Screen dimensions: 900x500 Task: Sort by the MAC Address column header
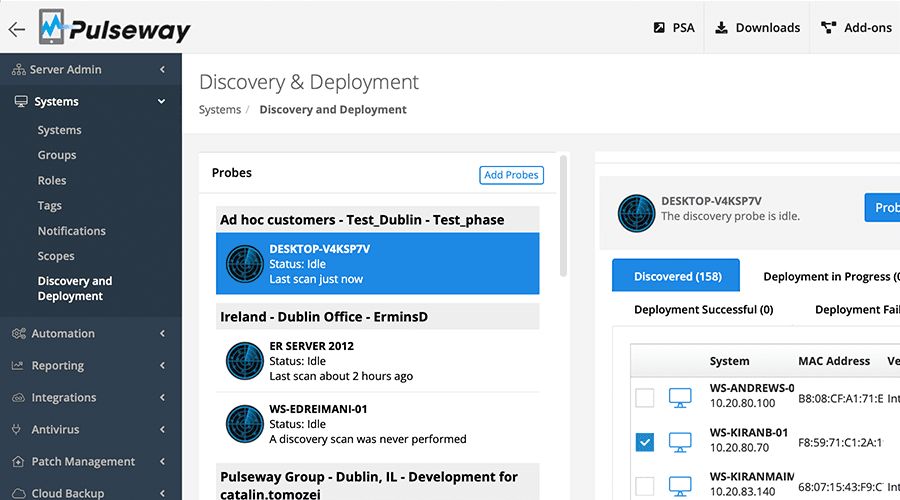pos(834,361)
